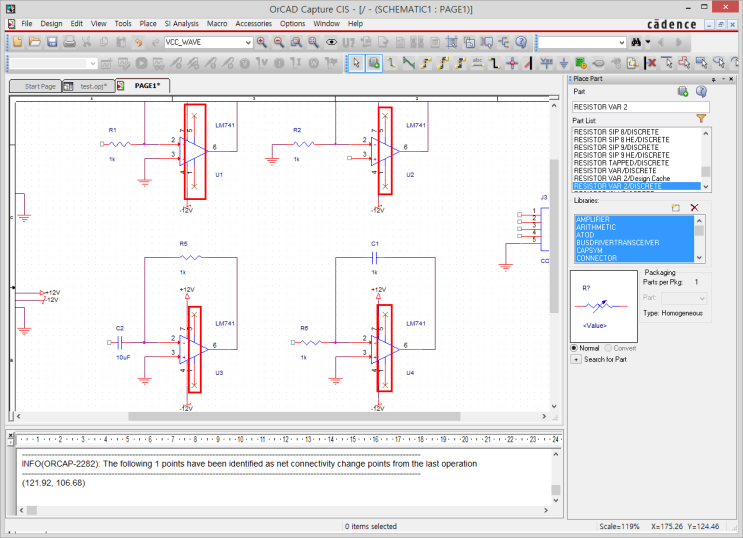Activate the Select arrow tool
743x538 pixels.
(x=356, y=63)
